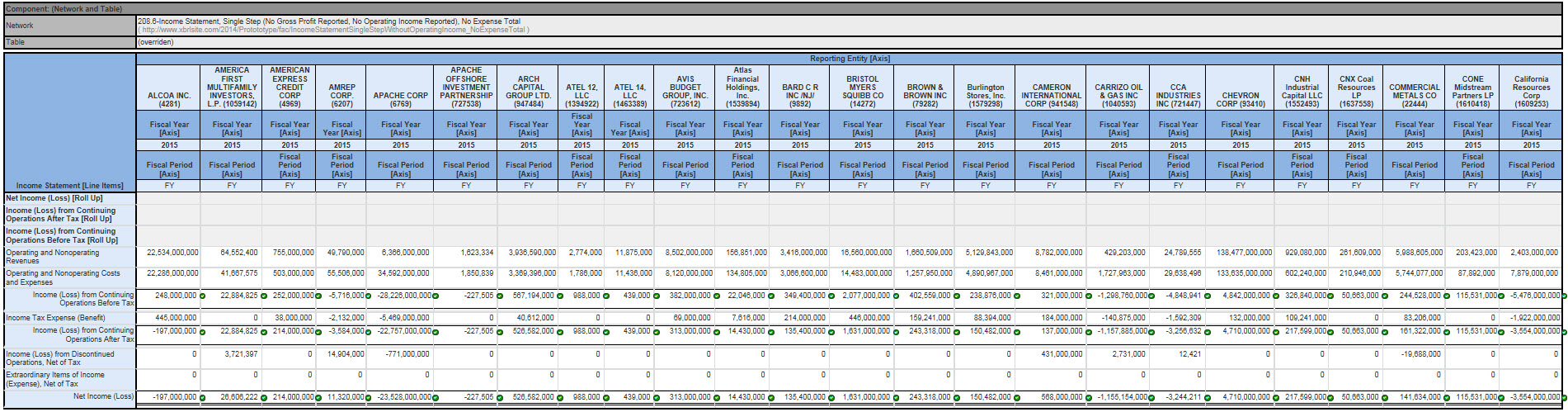Click green icon beside Atlas Financial Net Income 14,430,000 in bottom row
Viewport: 1568px width, 412px height.
point(771,398)
